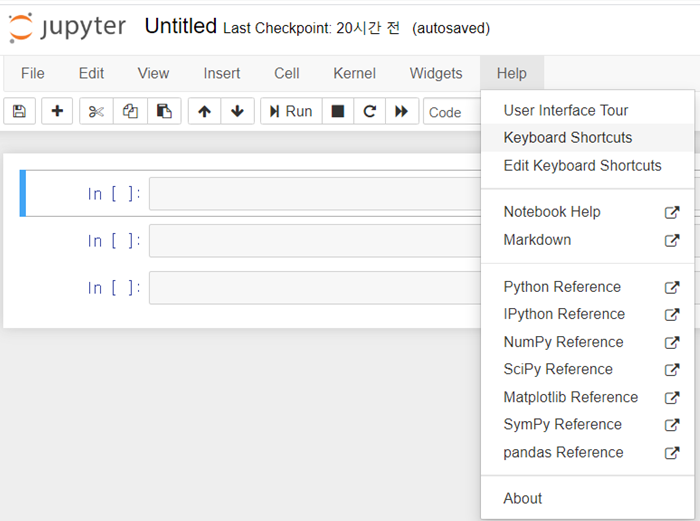Select Edit Keyboard Shortcuts
Screen dimensions: 700x521
pos(588,166)
